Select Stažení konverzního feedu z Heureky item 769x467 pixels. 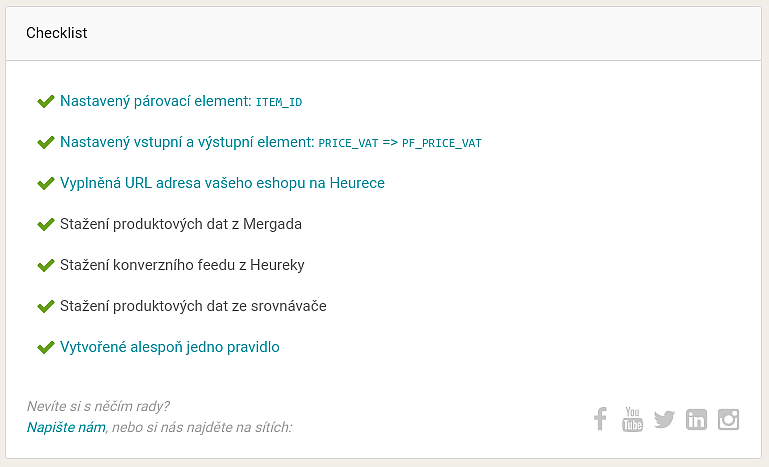click(x=182, y=265)
